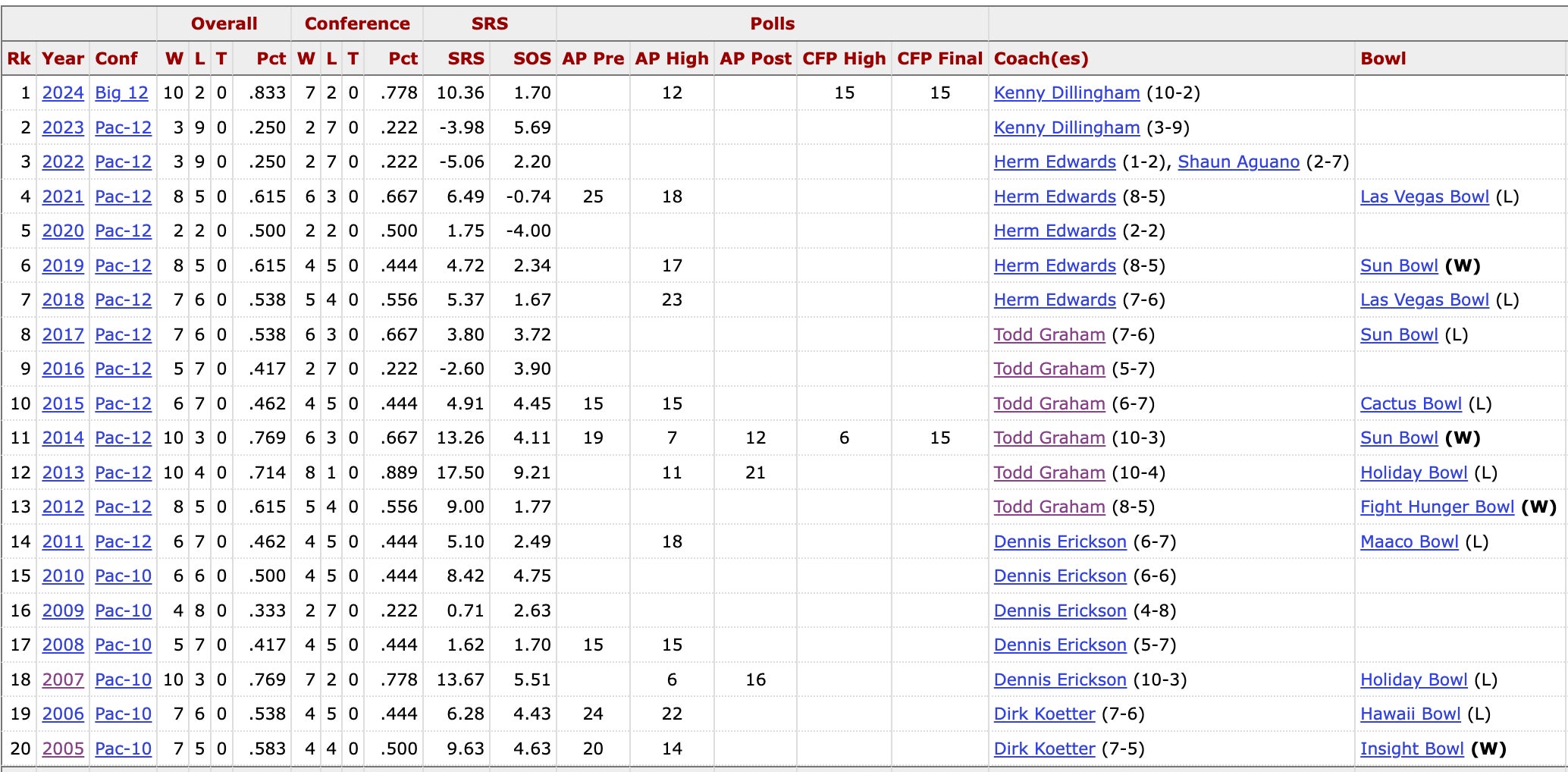This screenshot has height=772, width=1568.
Task: Click Dirk Koetter's 2006 coach link
Action: pos(1044,714)
